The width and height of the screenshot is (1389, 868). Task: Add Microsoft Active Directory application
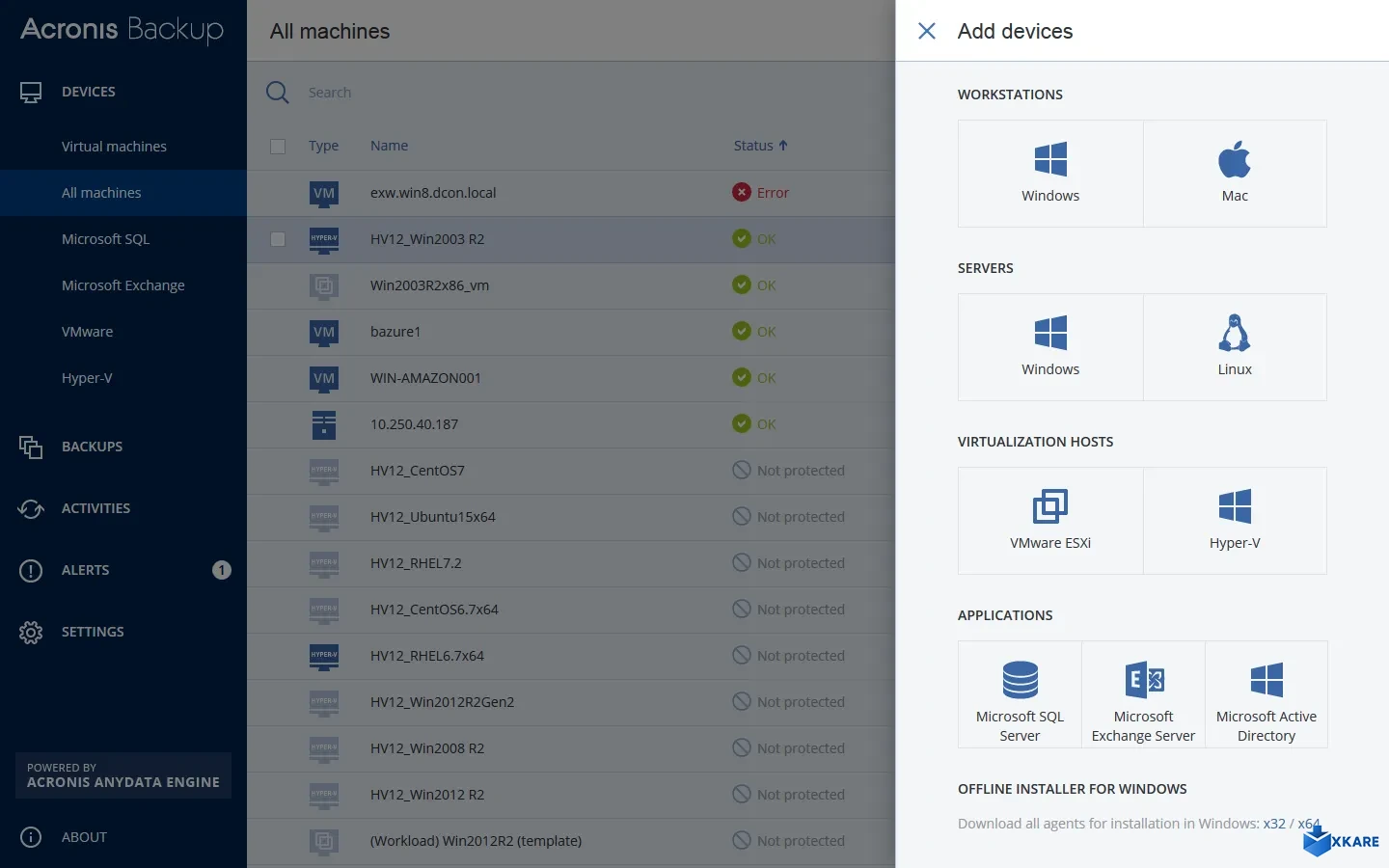pyautogui.click(x=1266, y=694)
